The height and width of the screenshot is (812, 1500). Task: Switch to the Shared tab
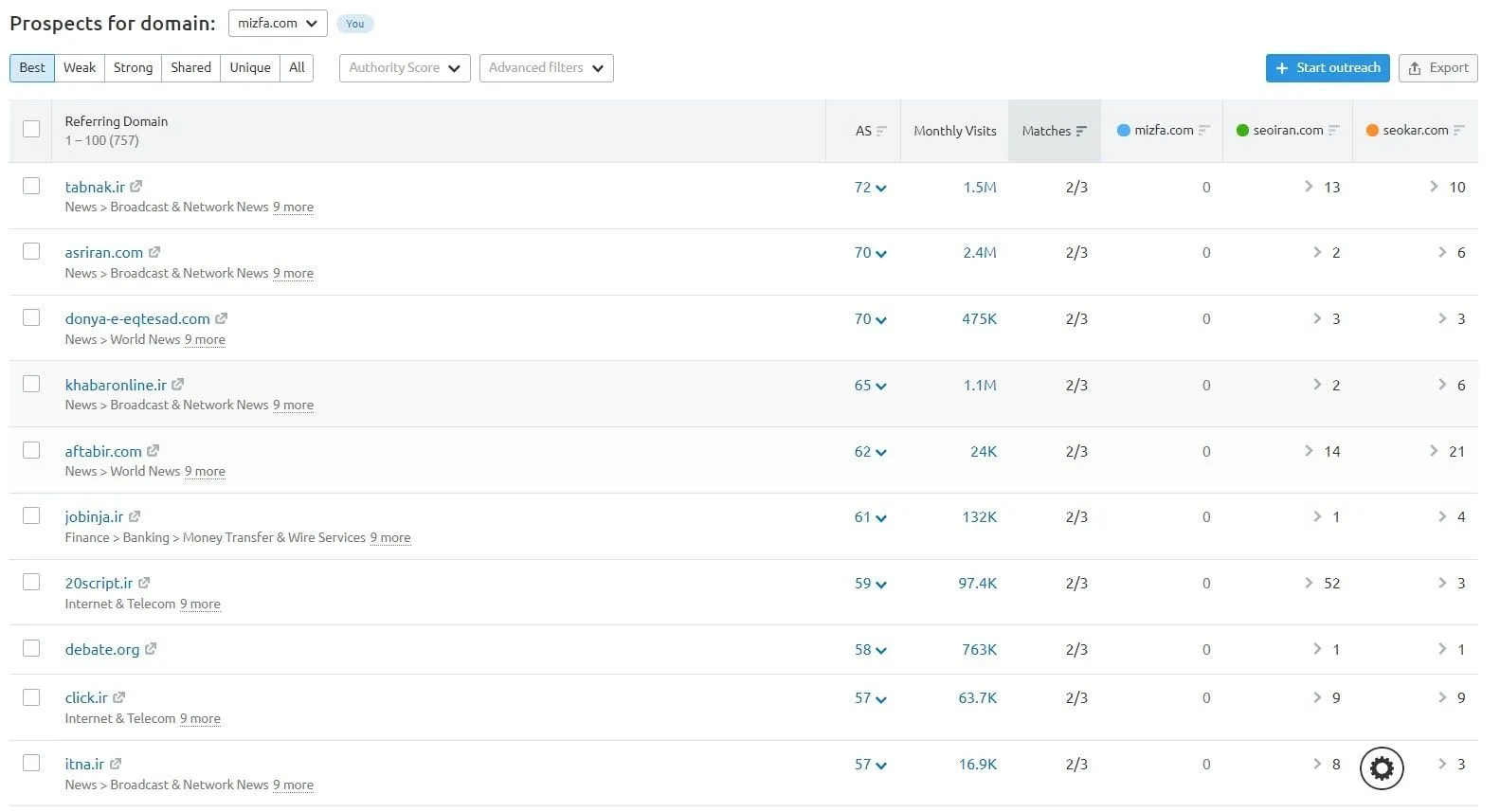tap(190, 67)
